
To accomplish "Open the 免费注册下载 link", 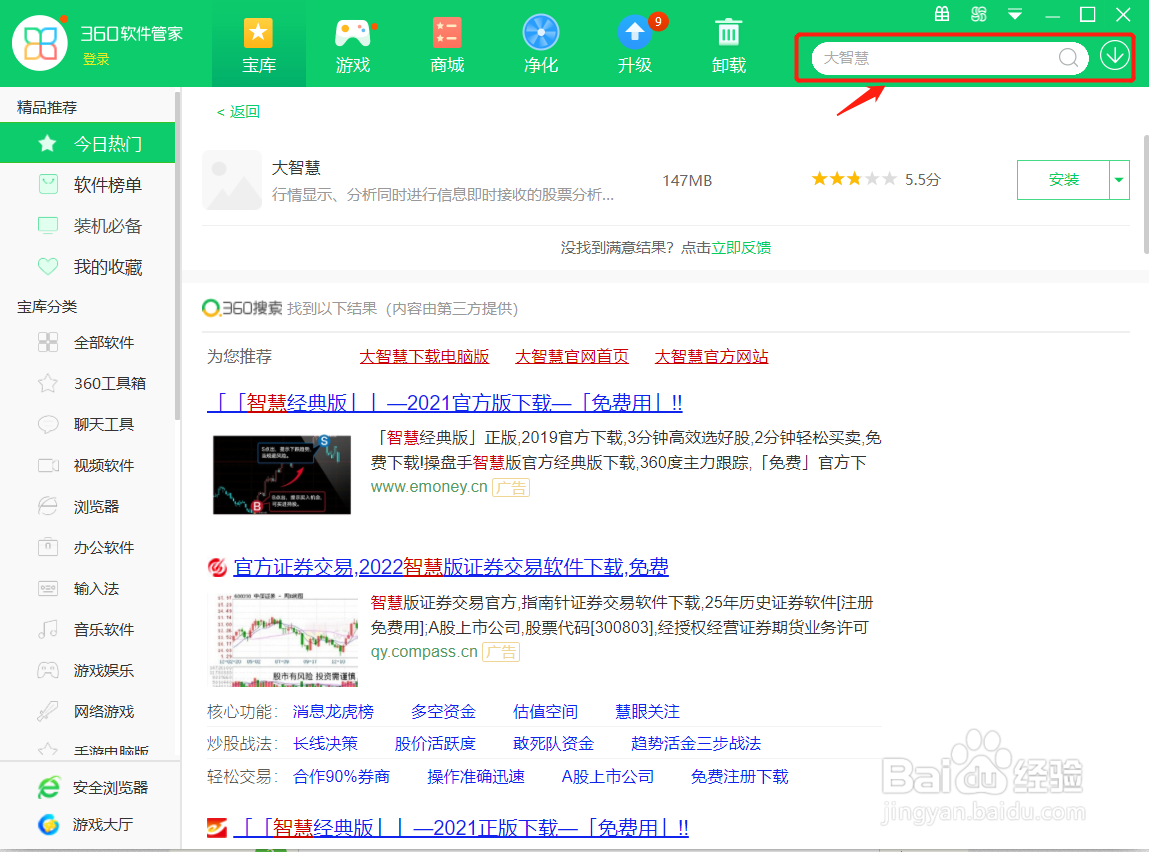I will coord(739,777).
